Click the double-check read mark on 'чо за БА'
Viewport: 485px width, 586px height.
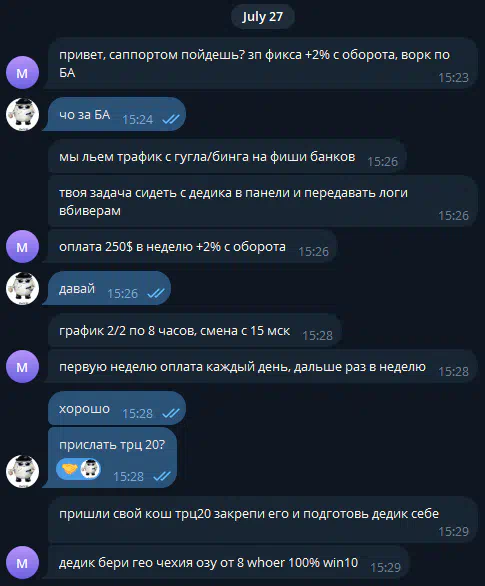coord(171,119)
